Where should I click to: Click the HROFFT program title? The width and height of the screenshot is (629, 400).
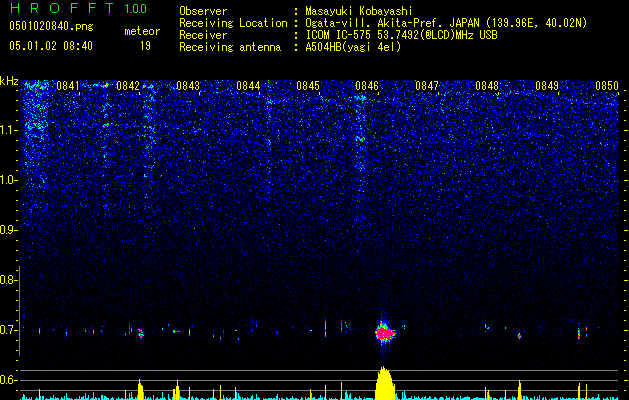click(62, 8)
